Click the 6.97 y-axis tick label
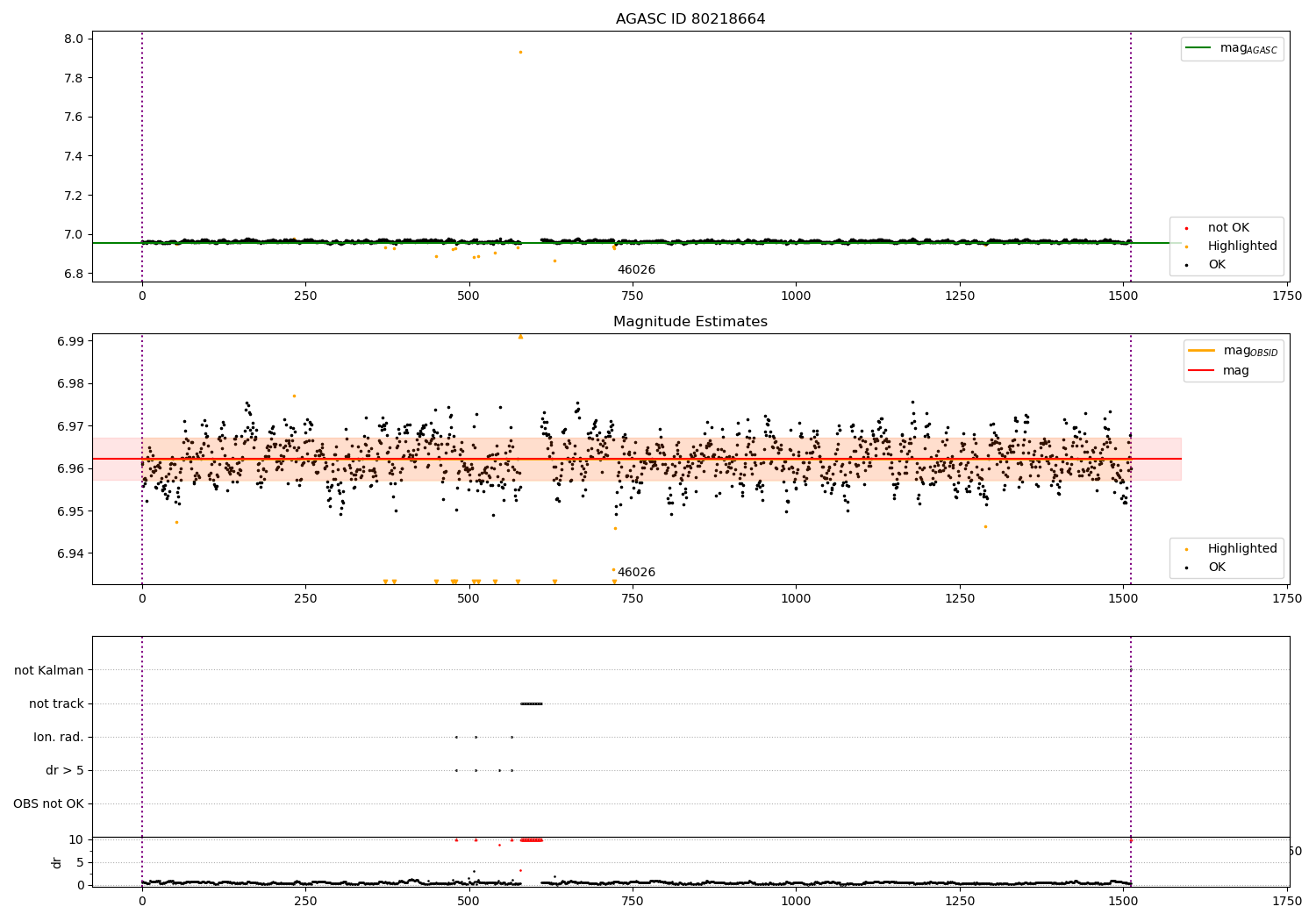The image size is (1316, 921). pos(70,426)
